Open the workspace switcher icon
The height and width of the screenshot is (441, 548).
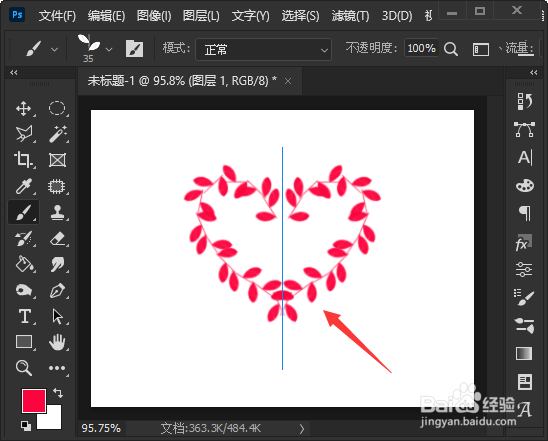click(481, 49)
